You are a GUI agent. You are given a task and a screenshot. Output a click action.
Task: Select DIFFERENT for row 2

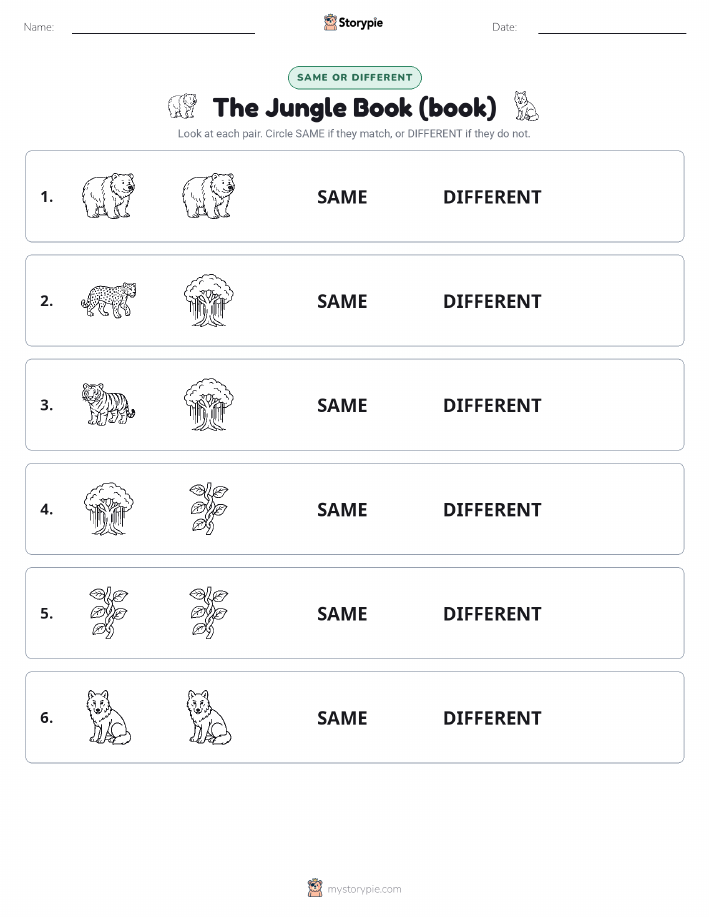pos(492,301)
